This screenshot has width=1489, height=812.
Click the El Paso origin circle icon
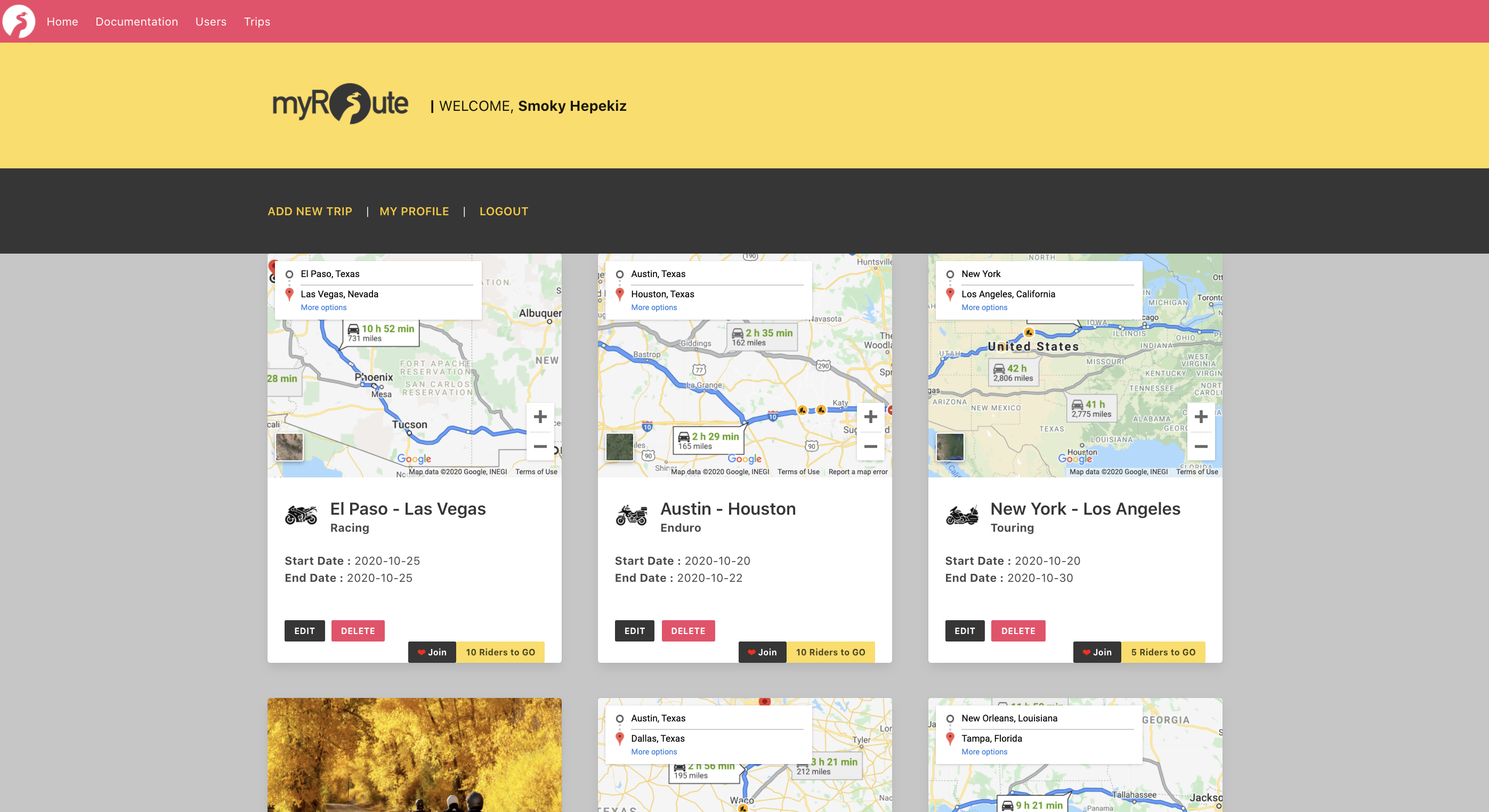[x=289, y=274]
